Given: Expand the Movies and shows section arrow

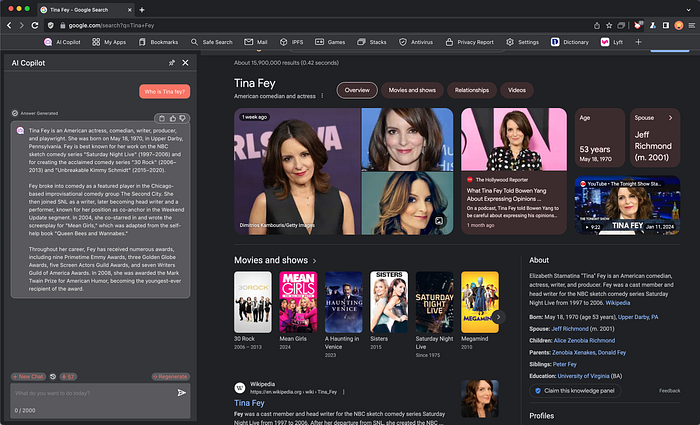Looking at the screenshot, I should click(x=314, y=261).
